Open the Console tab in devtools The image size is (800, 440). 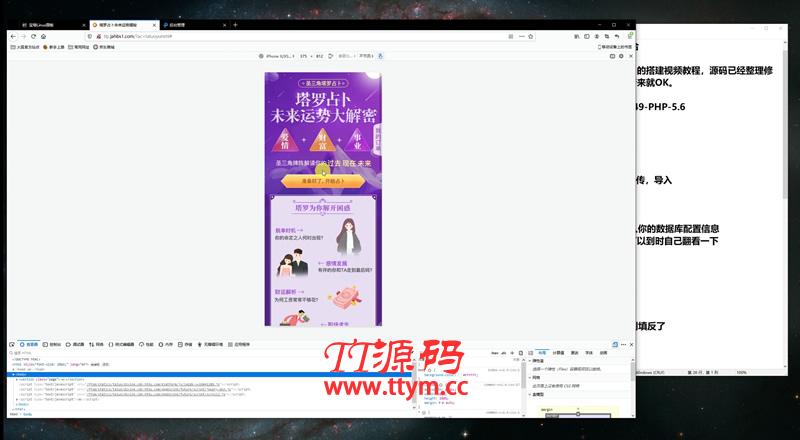(x=52, y=345)
